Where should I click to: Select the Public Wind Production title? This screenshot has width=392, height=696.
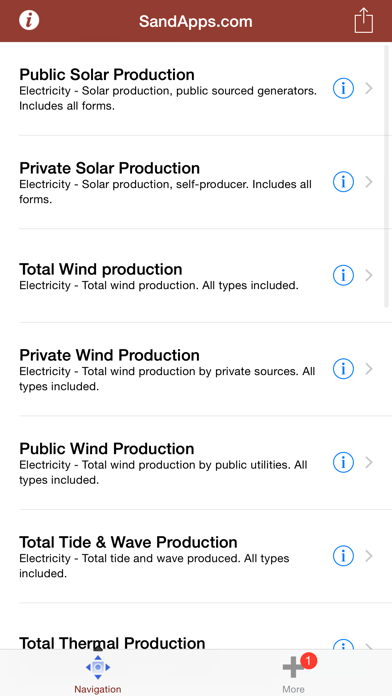pyautogui.click(x=107, y=449)
